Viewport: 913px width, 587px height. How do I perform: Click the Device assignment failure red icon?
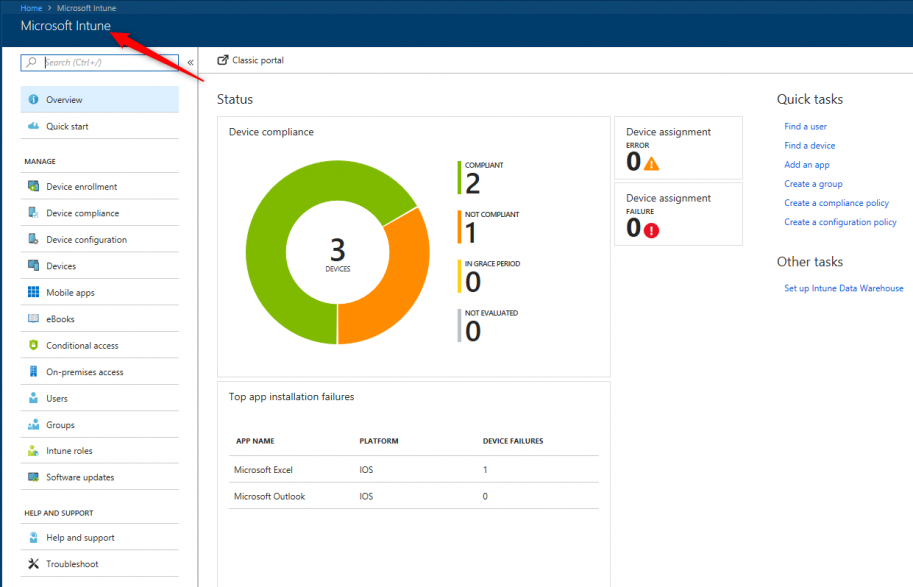coord(652,230)
